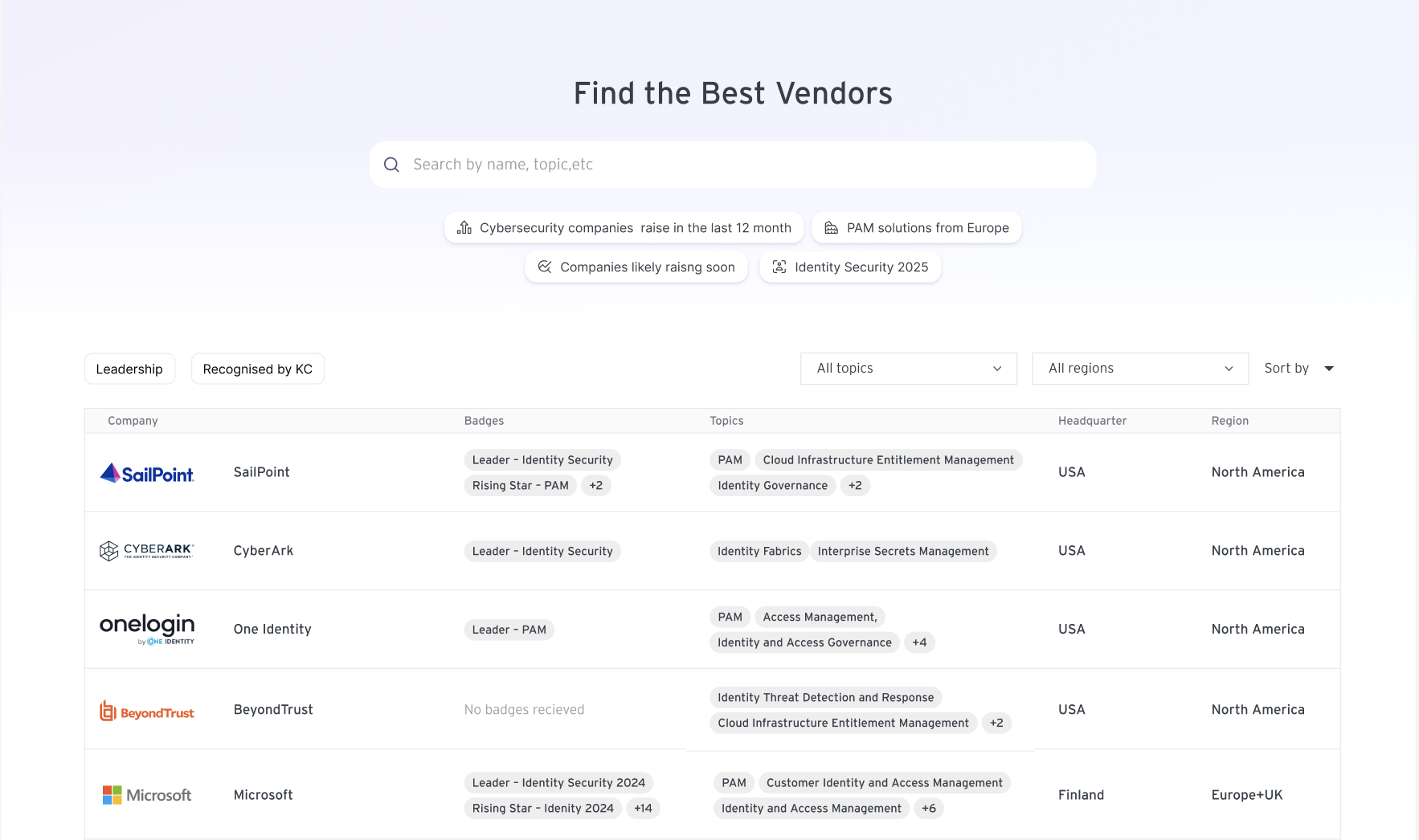Click the Headquarter column header
The height and width of the screenshot is (840, 1419).
pos(1092,421)
